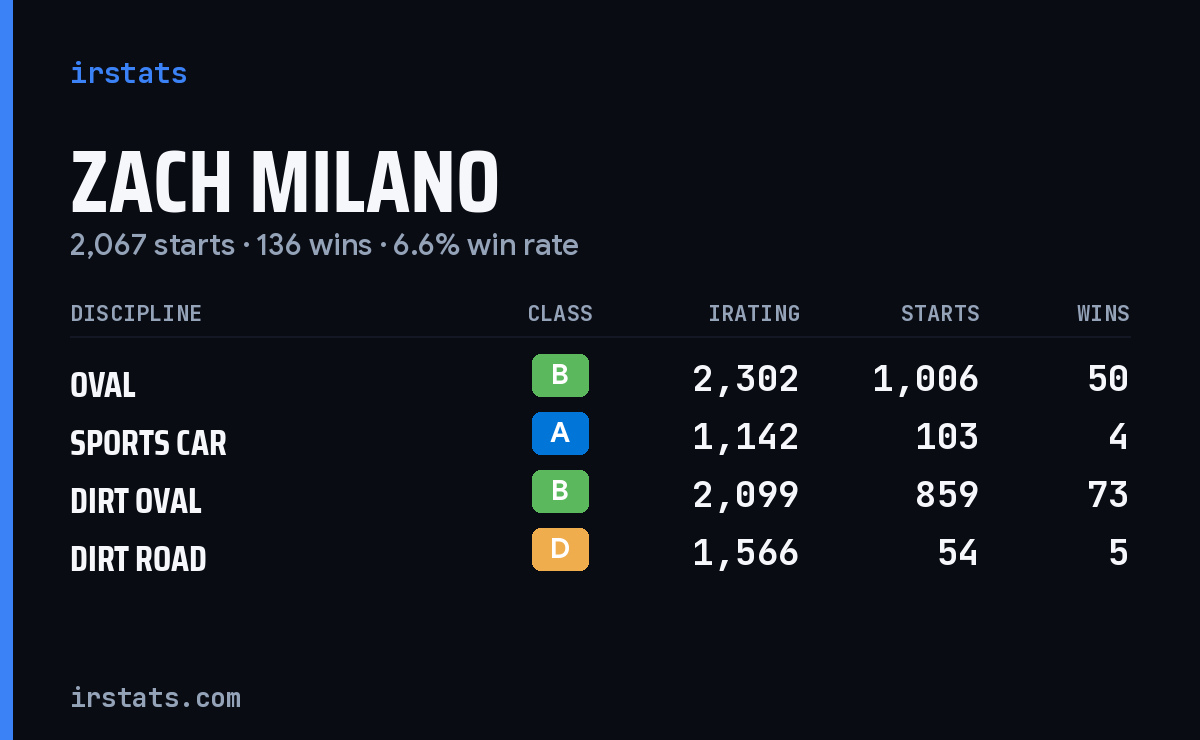Click the green B class badge for Oval
The height and width of the screenshot is (740, 1200).
[560, 376]
